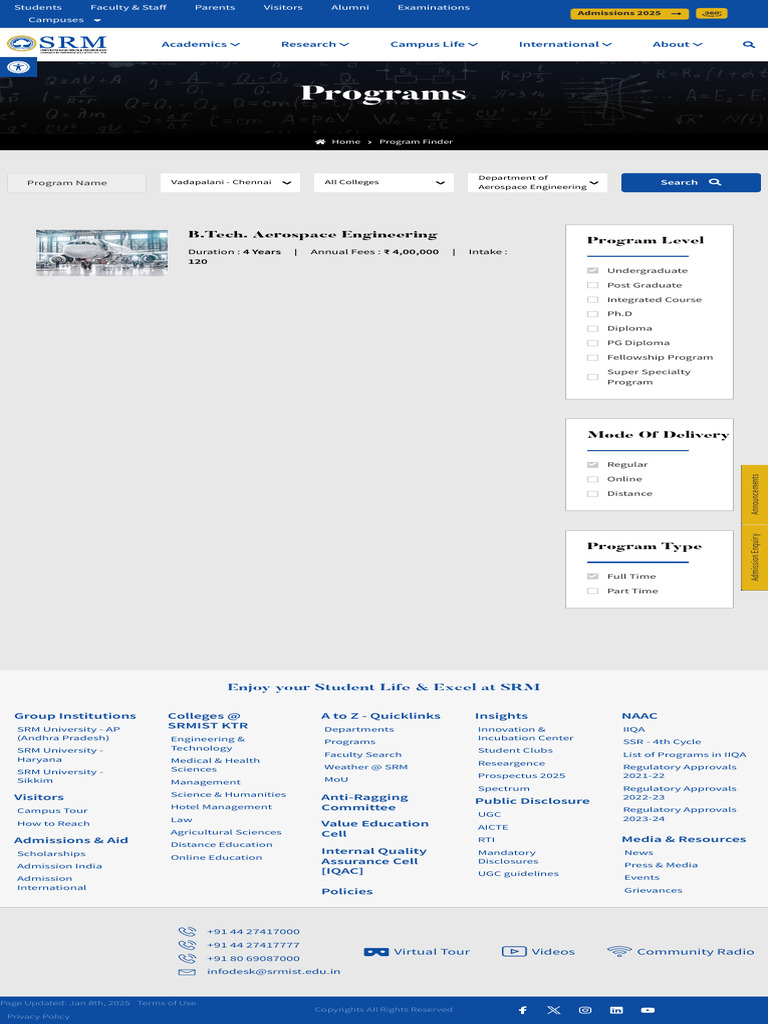Click the Community Radio wifi icon

pyautogui.click(x=619, y=952)
